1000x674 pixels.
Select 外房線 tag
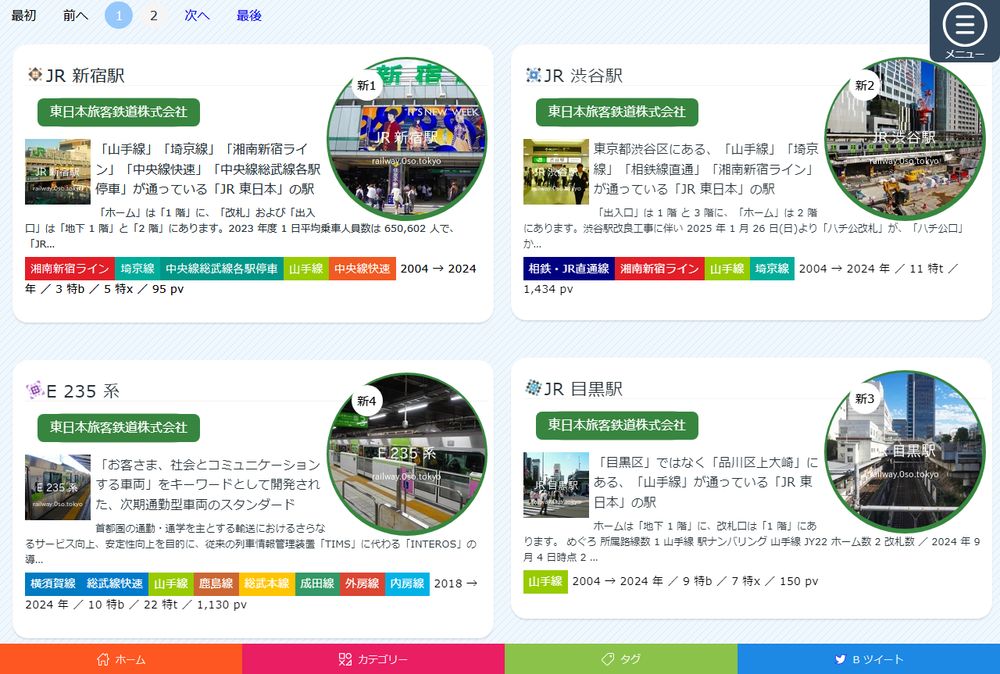pyautogui.click(x=362, y=583)
